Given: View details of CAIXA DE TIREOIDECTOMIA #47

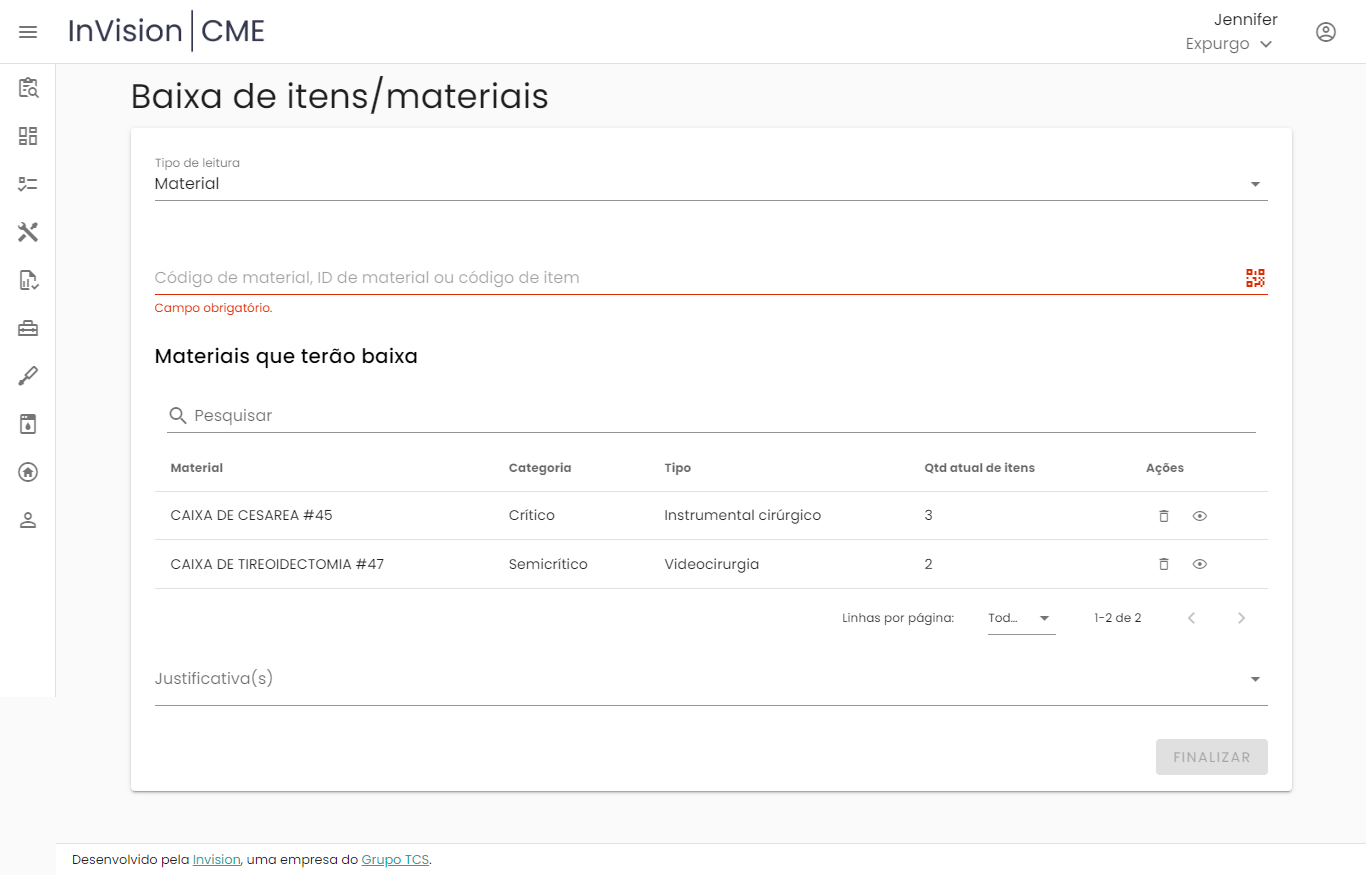Looking at the screenshot, I should pos(1200,564).
